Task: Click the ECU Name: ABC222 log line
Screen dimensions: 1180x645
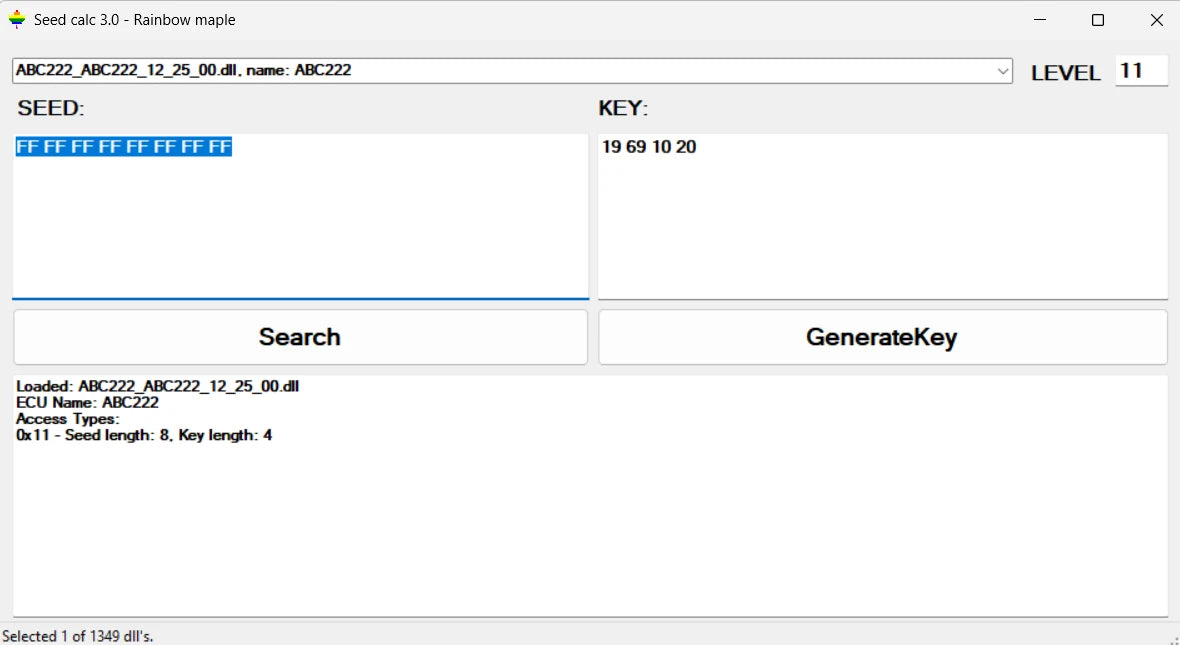Action: (89, 402)
